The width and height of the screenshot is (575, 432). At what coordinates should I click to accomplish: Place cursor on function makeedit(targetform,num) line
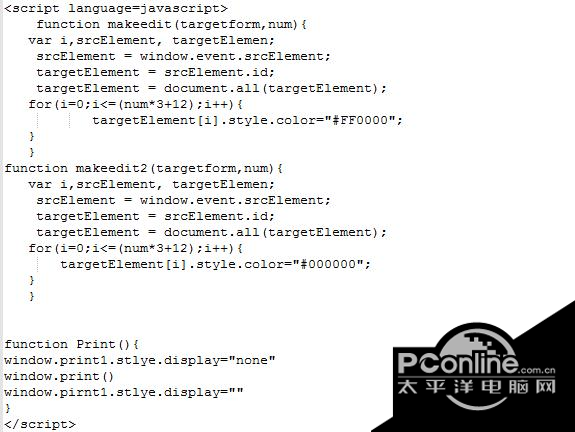click(x=171, y=25)
